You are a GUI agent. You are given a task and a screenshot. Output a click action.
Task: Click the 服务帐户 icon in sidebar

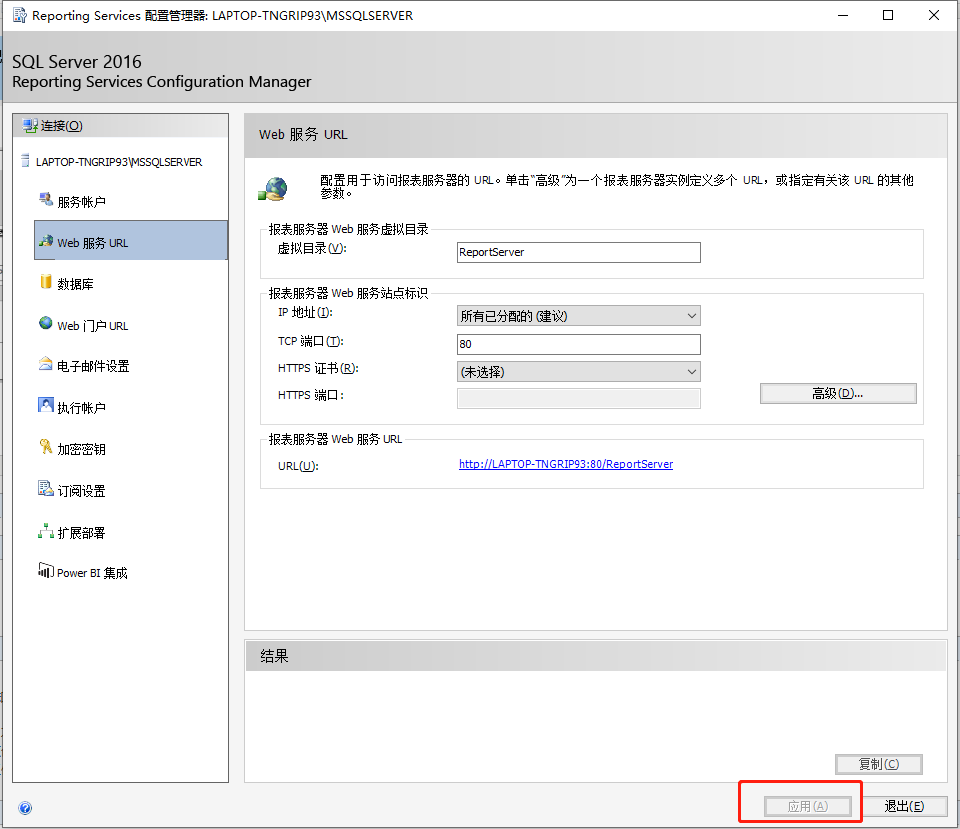45,199
